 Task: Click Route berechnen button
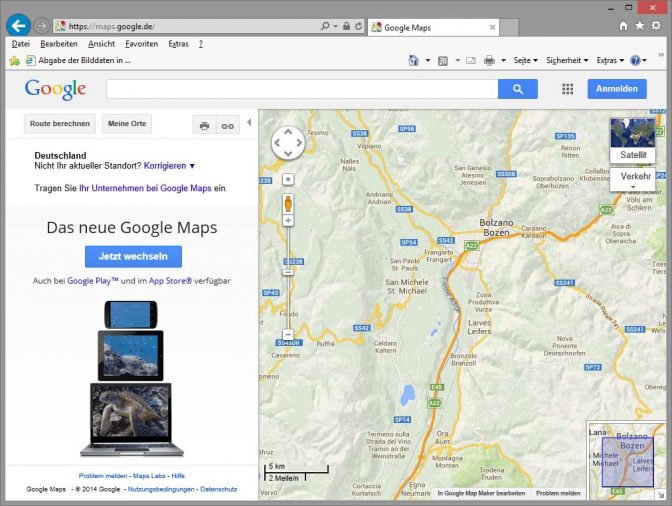[60, 124]
